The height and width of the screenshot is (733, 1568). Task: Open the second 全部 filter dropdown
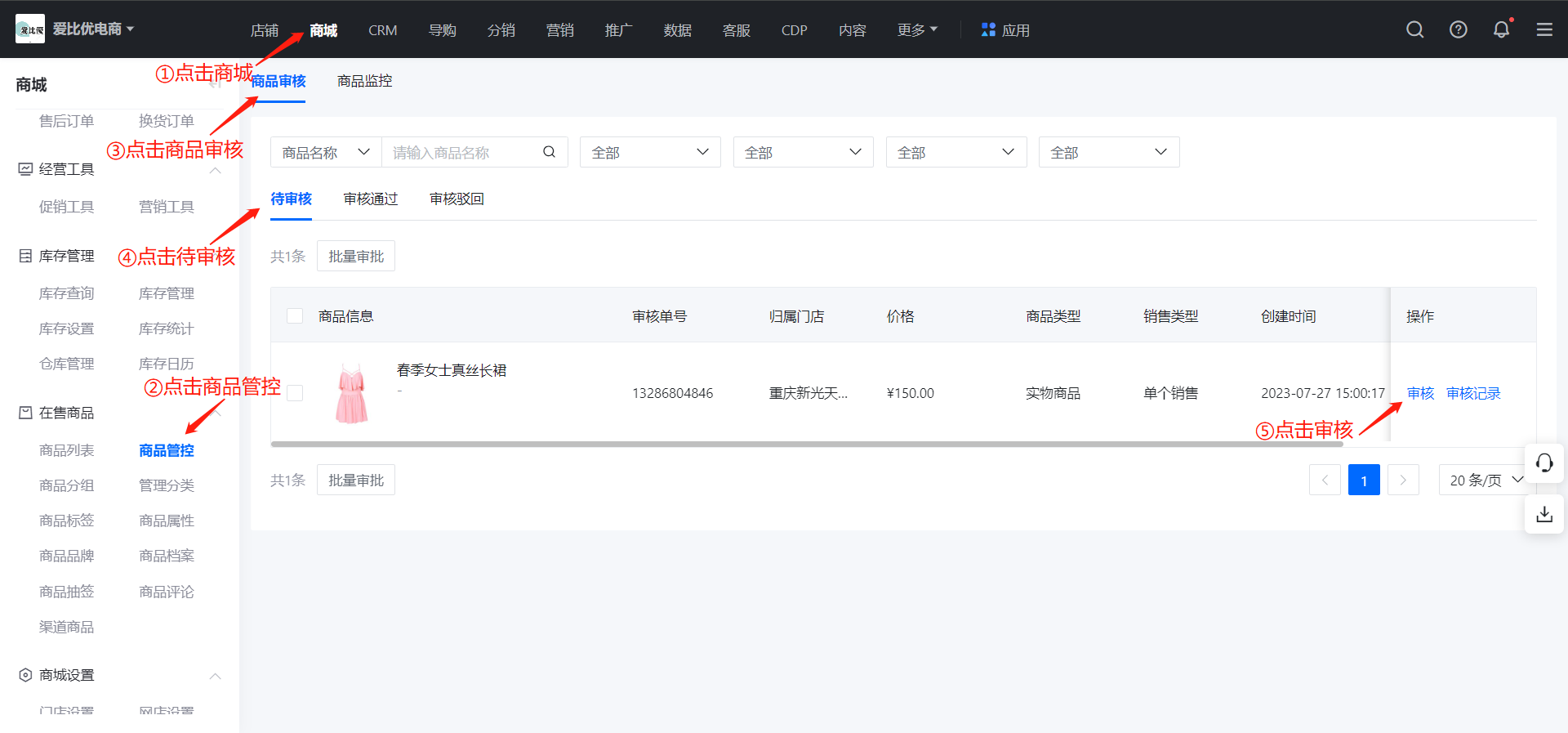point(803,152)
